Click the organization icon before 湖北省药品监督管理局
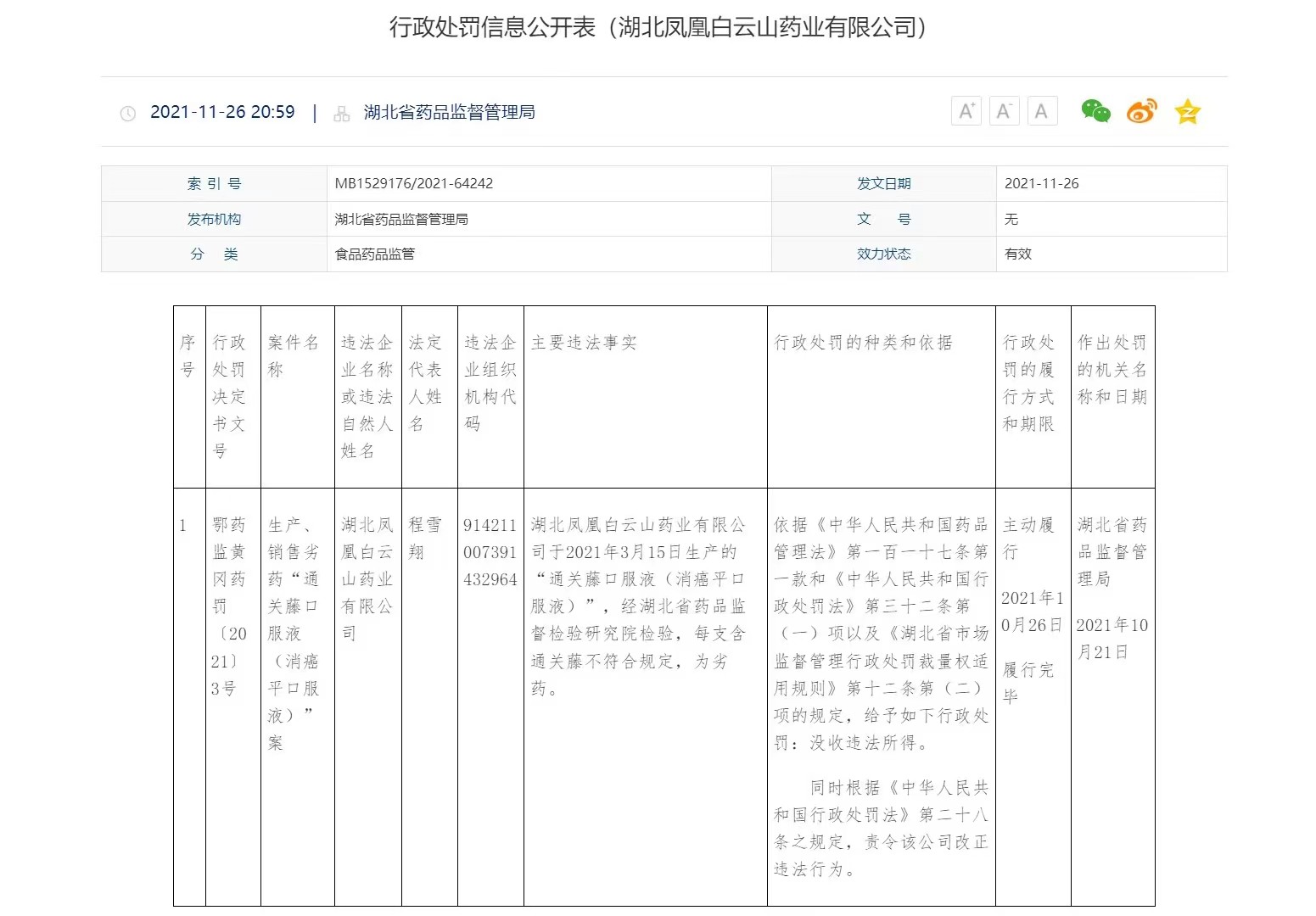The width and height of the screenshot is (1316, 916). (x=342, y=114)
